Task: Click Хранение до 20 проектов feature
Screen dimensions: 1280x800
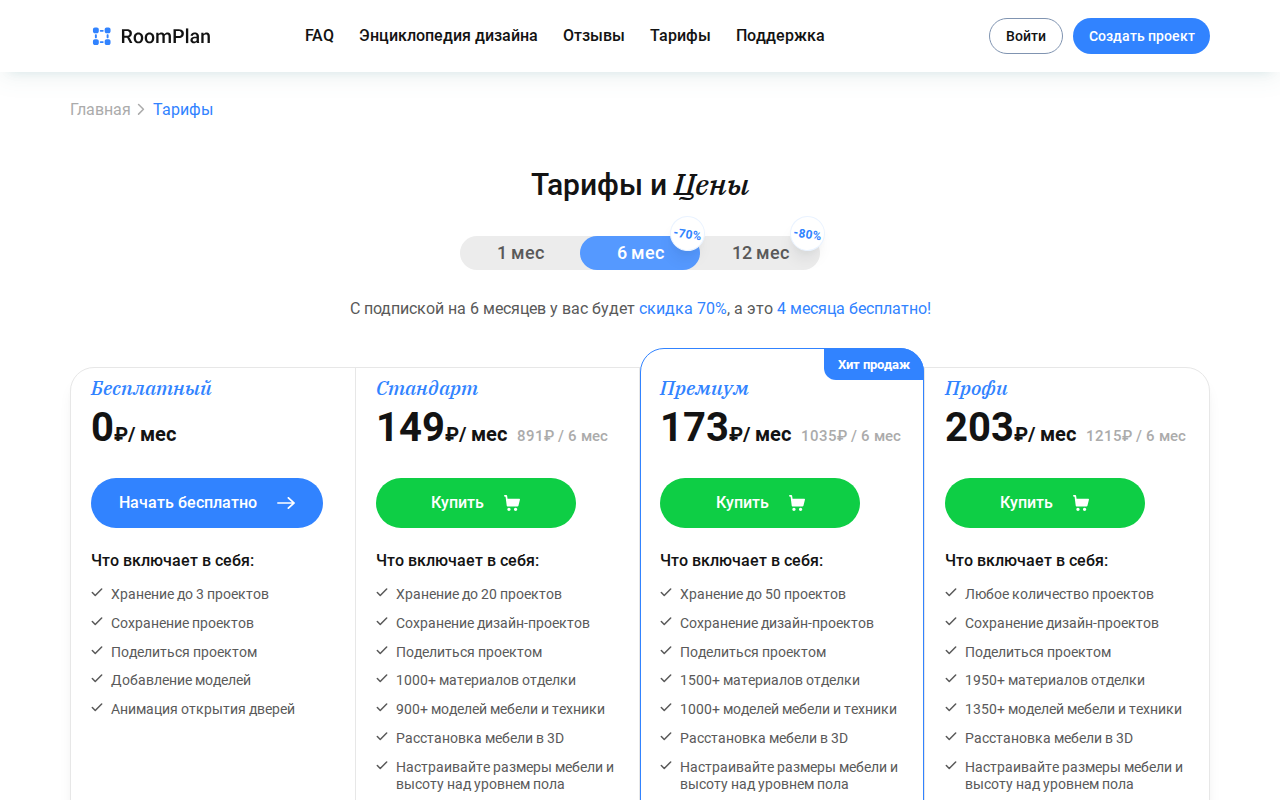Action: (479, 594)
